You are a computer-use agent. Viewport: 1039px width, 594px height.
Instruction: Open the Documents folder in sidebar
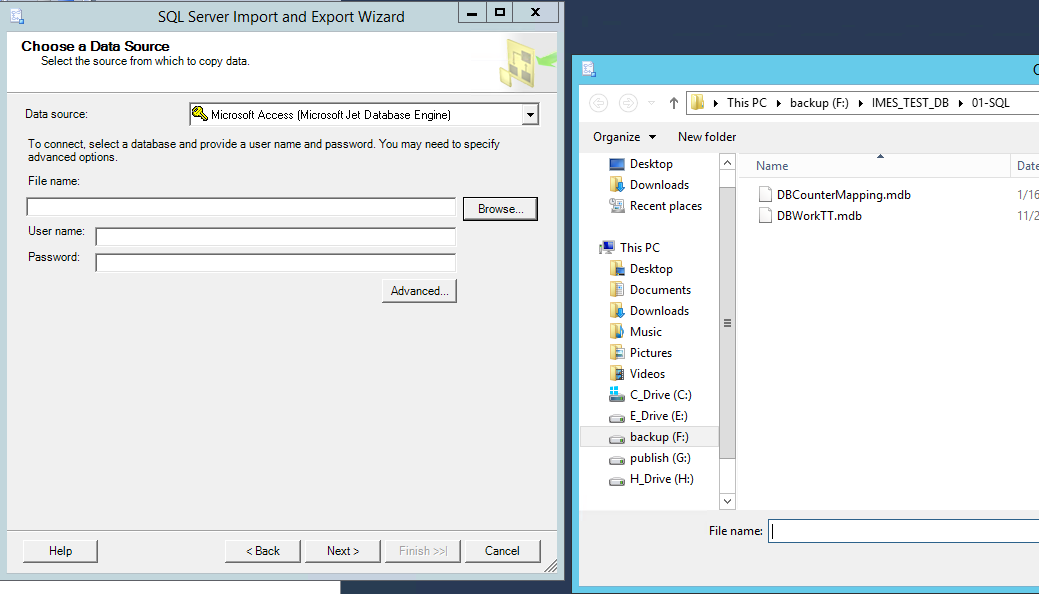point(660,290)
